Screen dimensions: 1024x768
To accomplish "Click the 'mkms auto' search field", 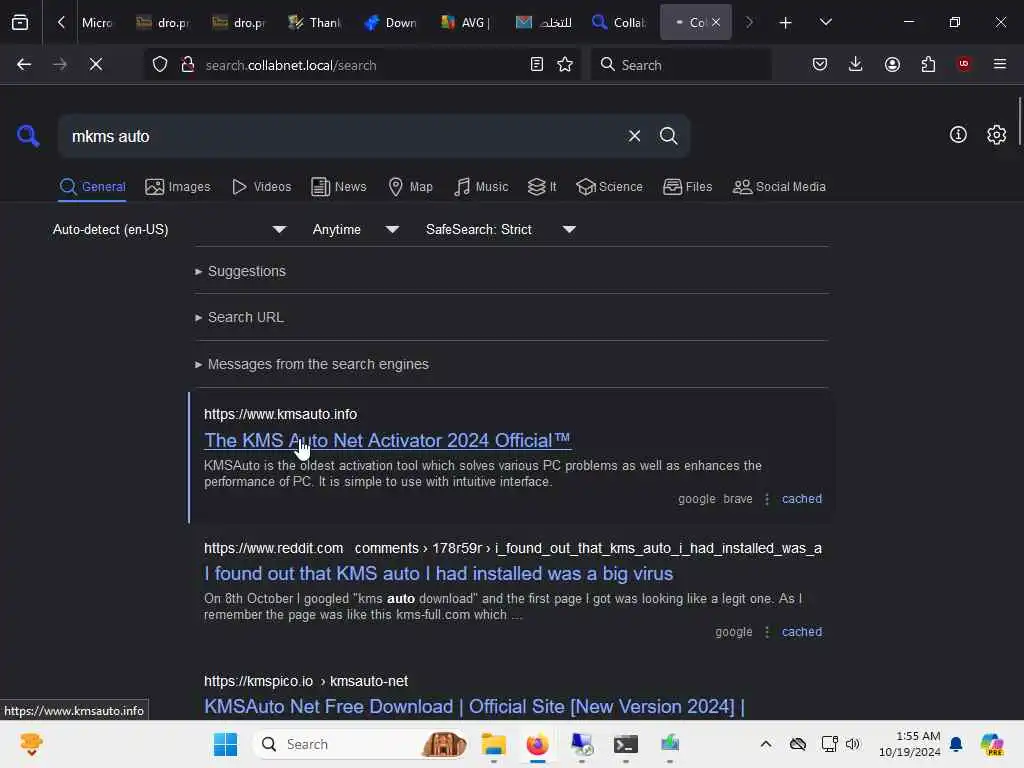I will coord(340,136).
